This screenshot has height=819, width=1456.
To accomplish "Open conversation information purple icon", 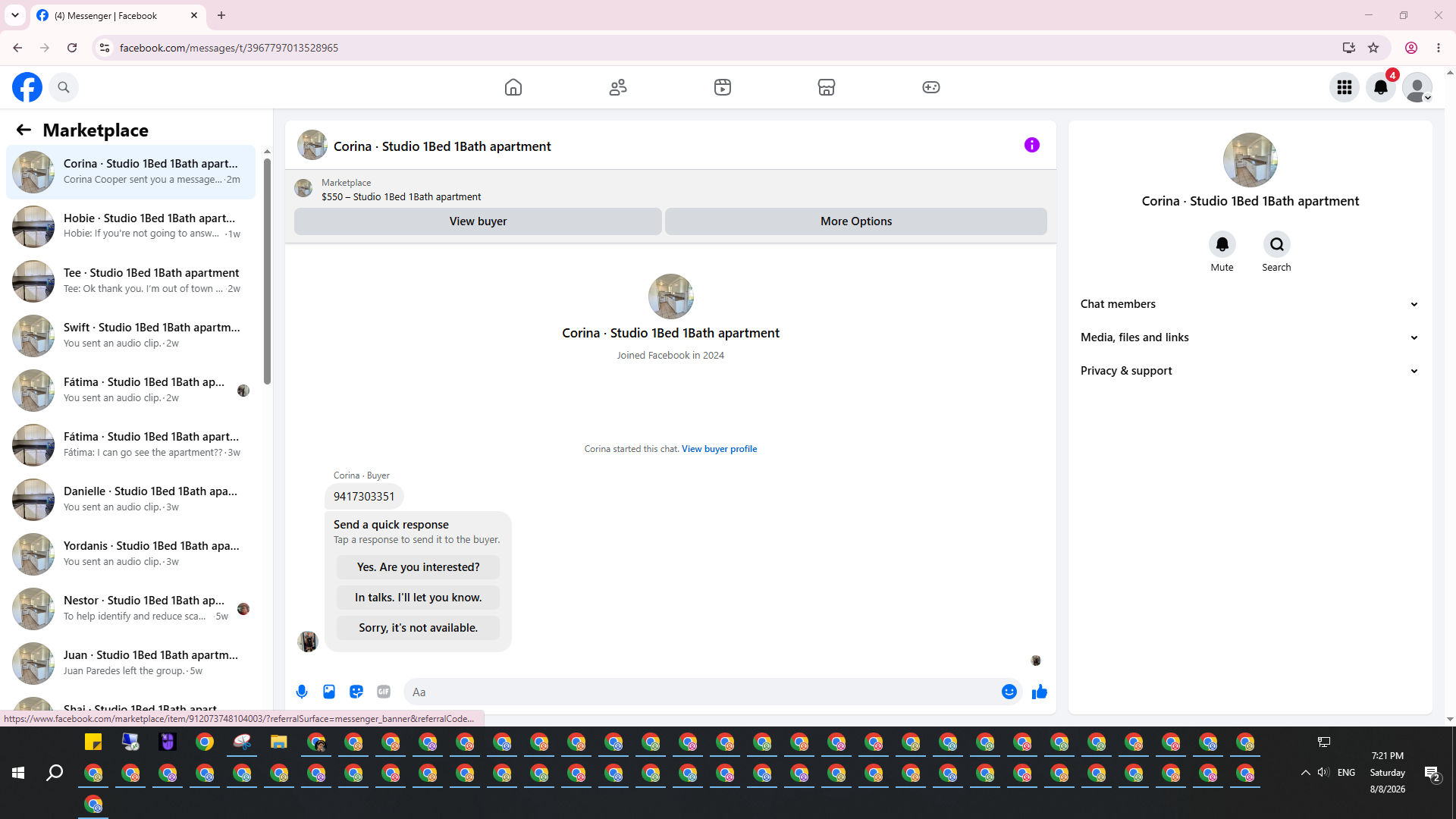I will click(x=1032, y=145).
